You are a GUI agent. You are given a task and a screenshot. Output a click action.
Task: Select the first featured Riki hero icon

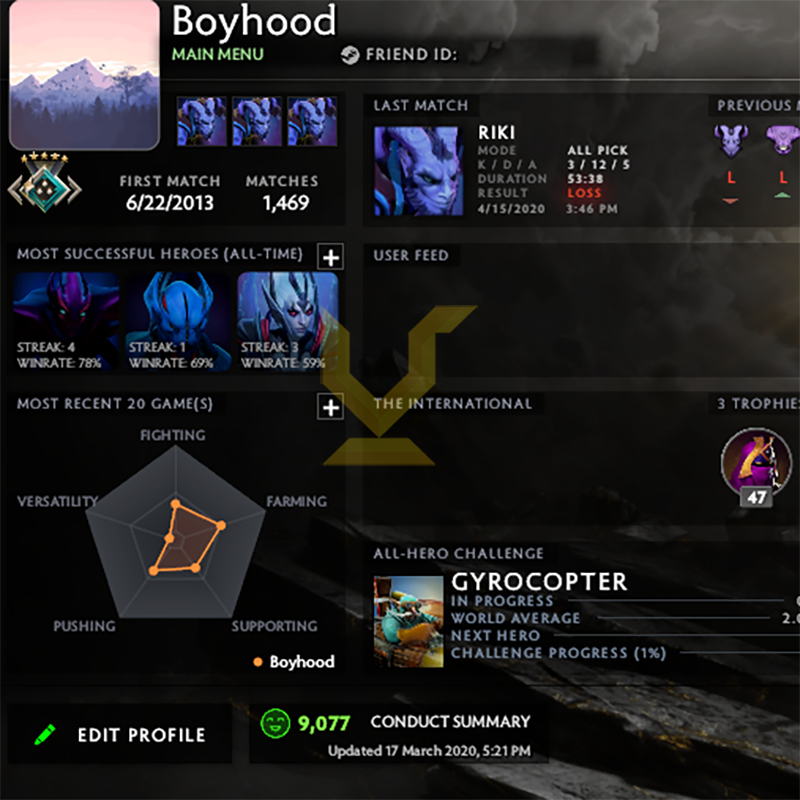click(202, 121)
